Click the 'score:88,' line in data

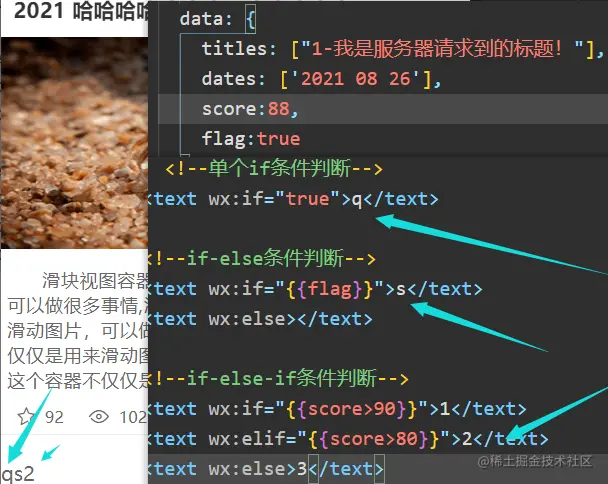pyautogui.click(x=250, y=109)
